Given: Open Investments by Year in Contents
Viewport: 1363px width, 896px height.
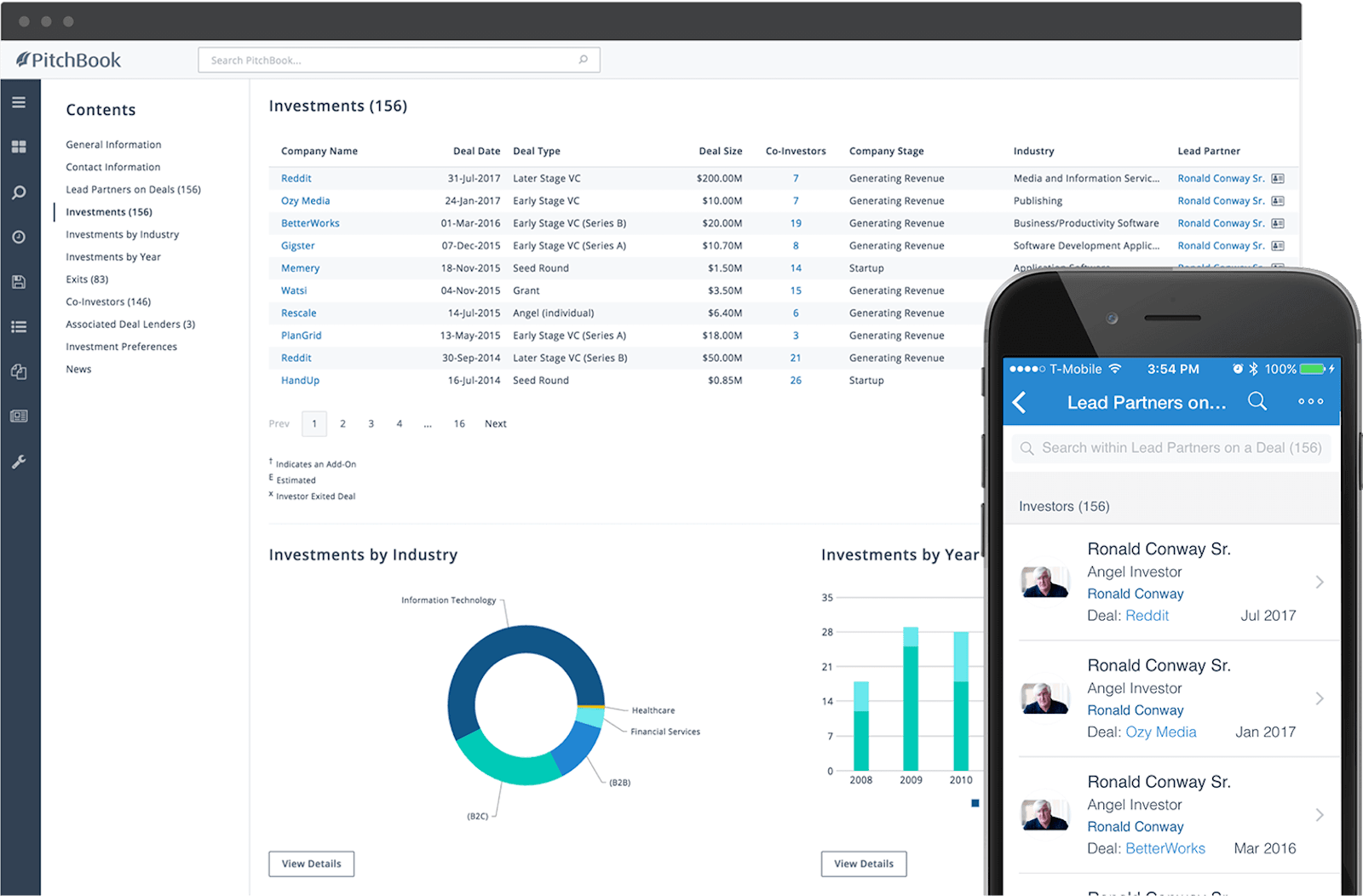Looking at the screenshot, I should [113, 257].
